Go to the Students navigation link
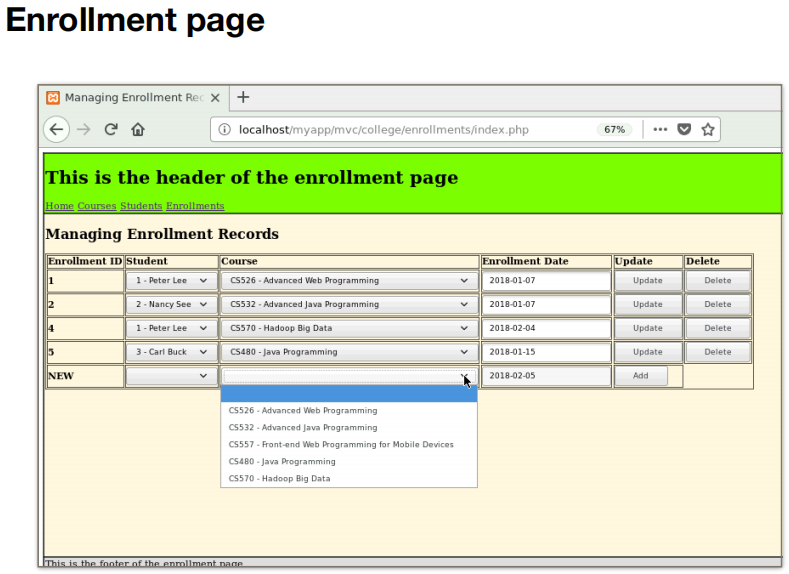The width and height of the screenshot is (789, 574). point(141,206)
